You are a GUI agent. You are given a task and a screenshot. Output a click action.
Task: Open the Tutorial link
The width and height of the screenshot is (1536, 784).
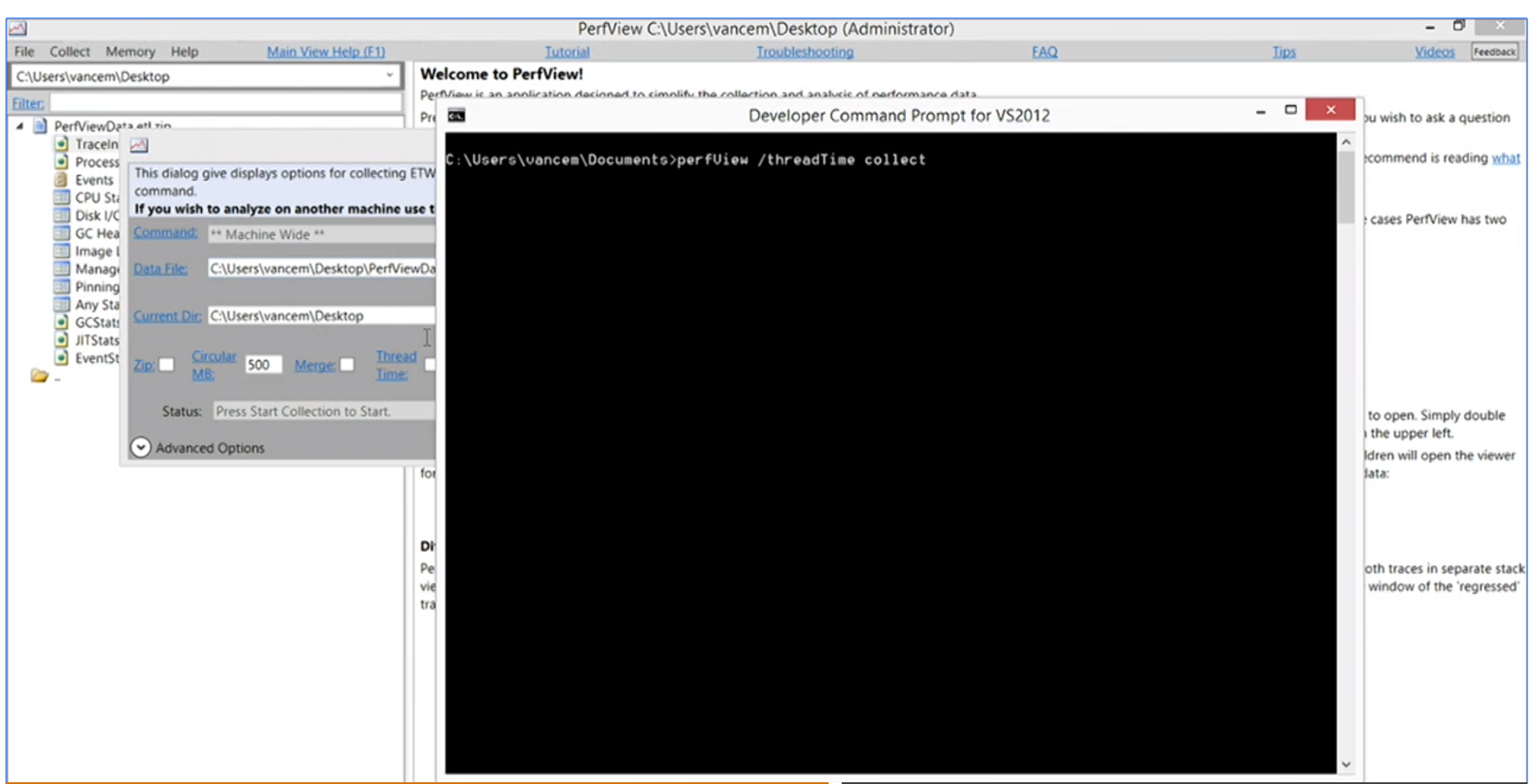[x=567, y=52]
